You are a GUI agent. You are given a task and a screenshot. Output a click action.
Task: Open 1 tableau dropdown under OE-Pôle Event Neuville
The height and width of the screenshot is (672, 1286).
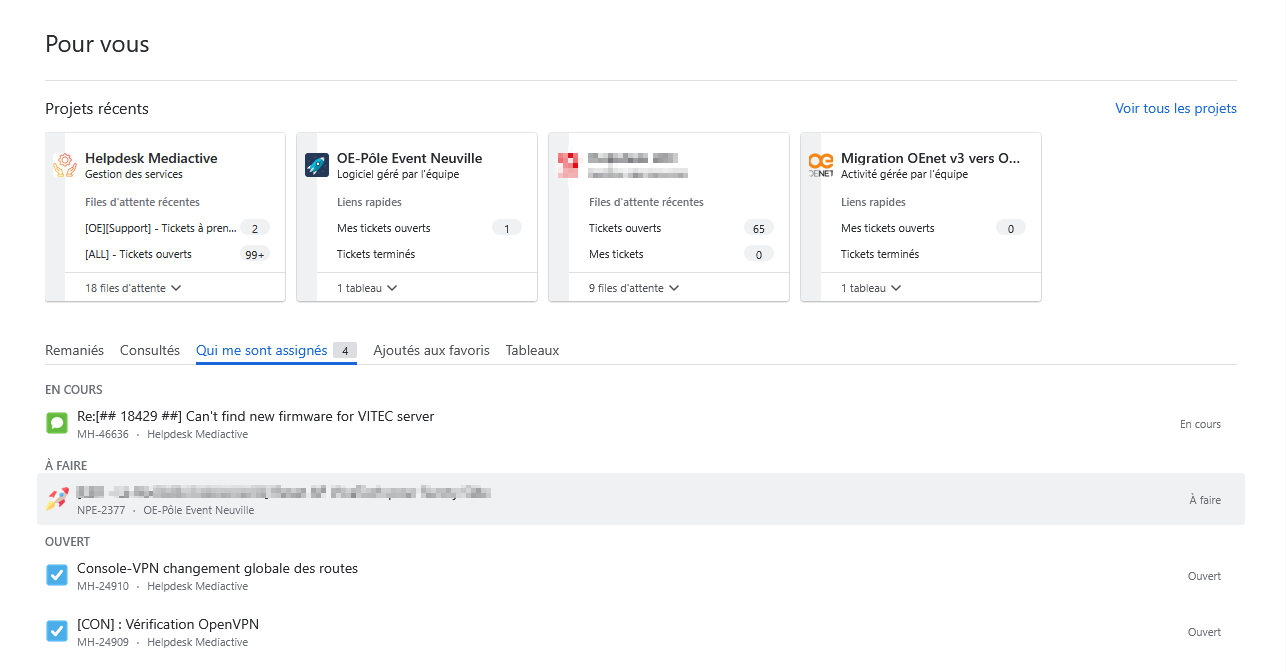pos(367,288)
